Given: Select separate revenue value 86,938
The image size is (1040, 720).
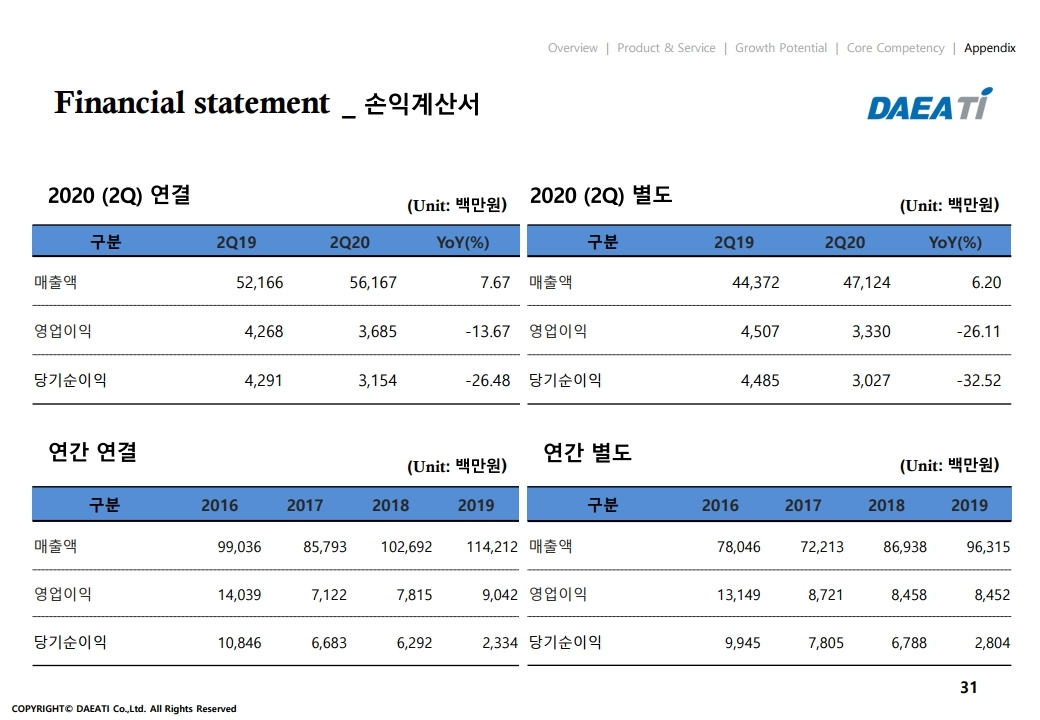Looking at the screenshot, I should click(905, 547).
